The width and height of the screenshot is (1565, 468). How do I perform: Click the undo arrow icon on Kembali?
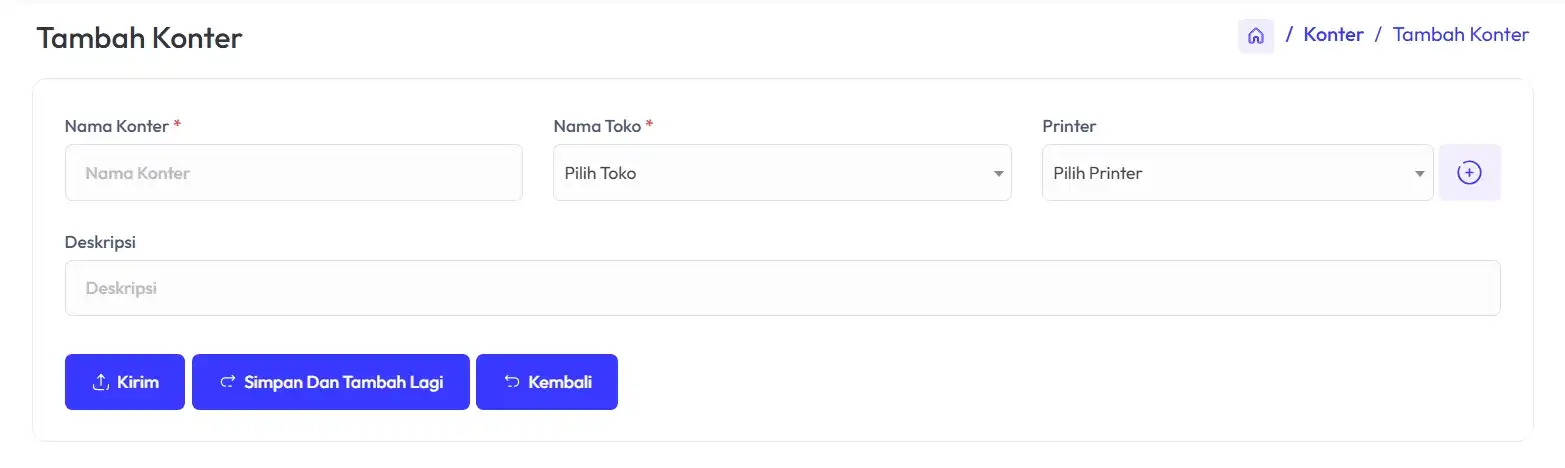pos(512,382)
